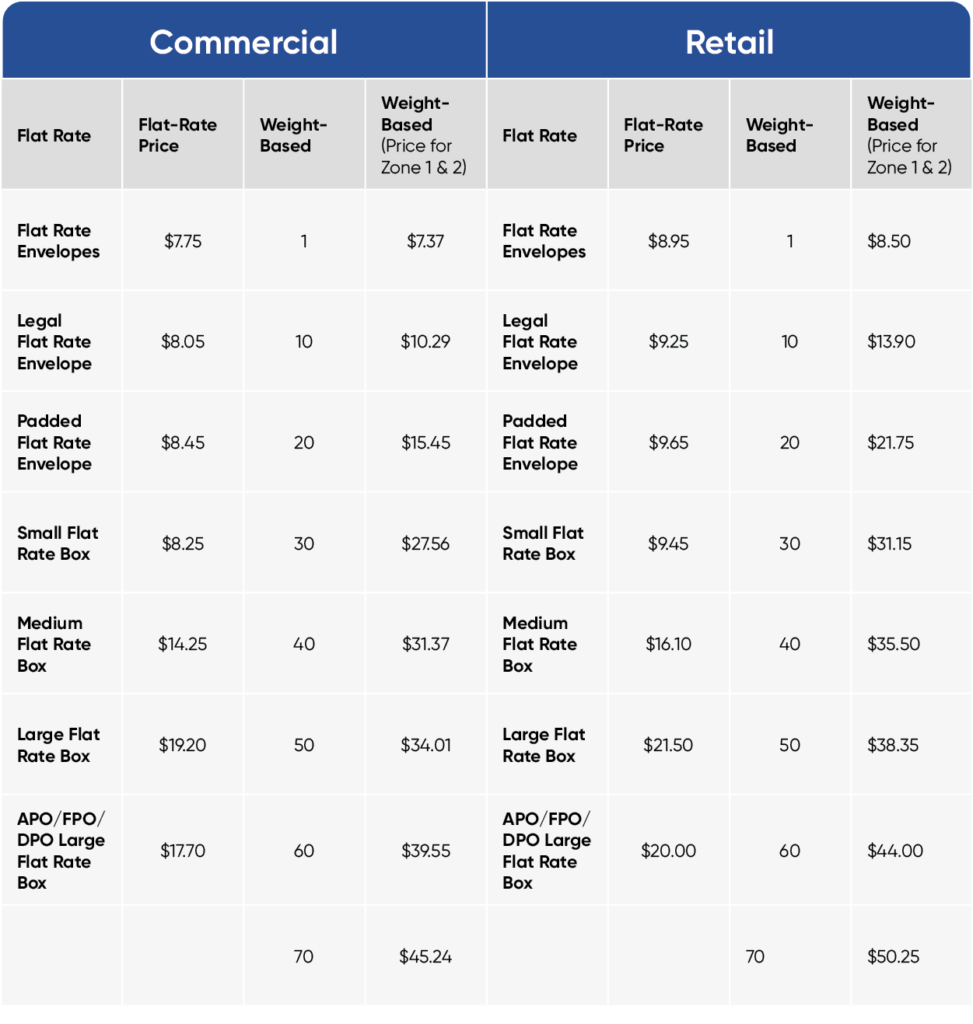This screenshot has width=973, height=1024.
Task: Click Retail APO/FPO/DPO price $20.00
Action: pyautogui.click(x=668, y=851)
